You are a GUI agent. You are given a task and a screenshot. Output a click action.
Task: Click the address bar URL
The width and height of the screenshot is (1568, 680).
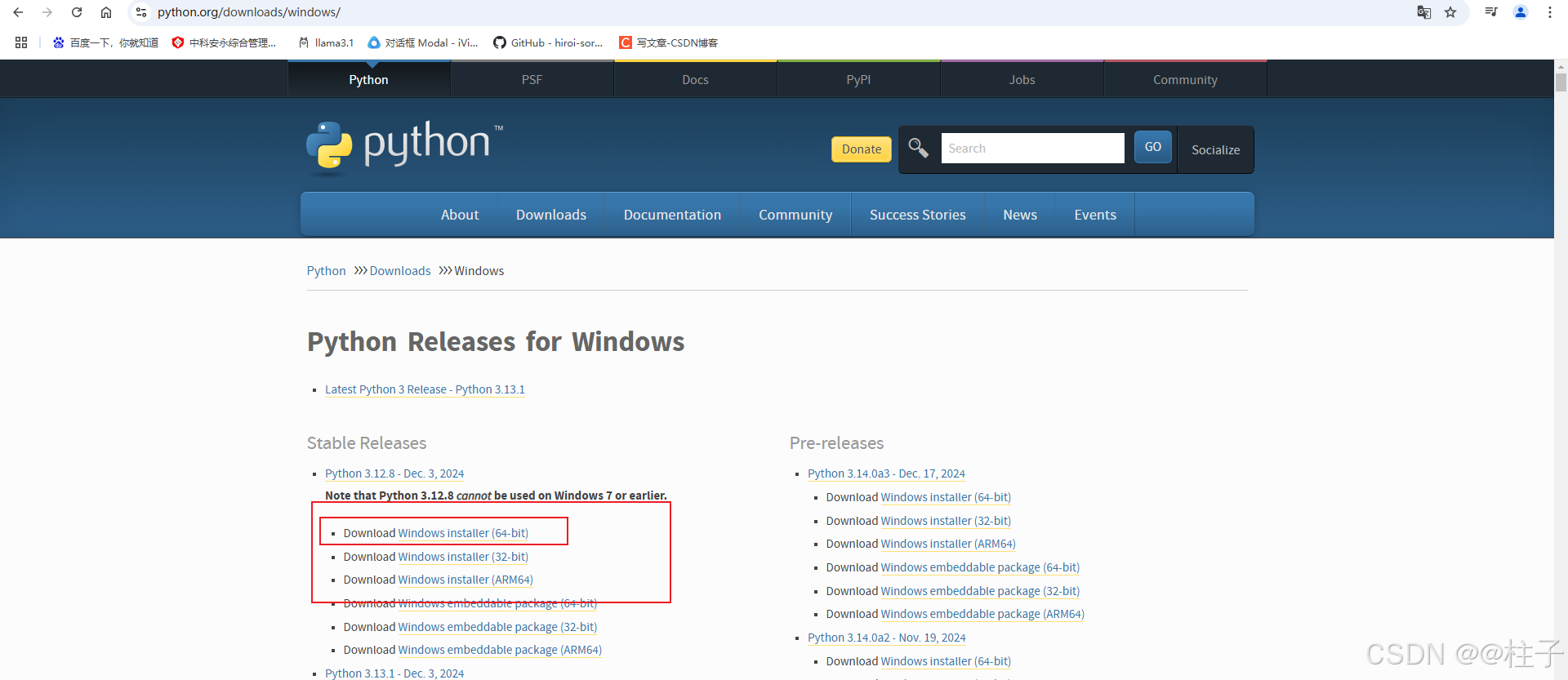(x=249, y=12)
